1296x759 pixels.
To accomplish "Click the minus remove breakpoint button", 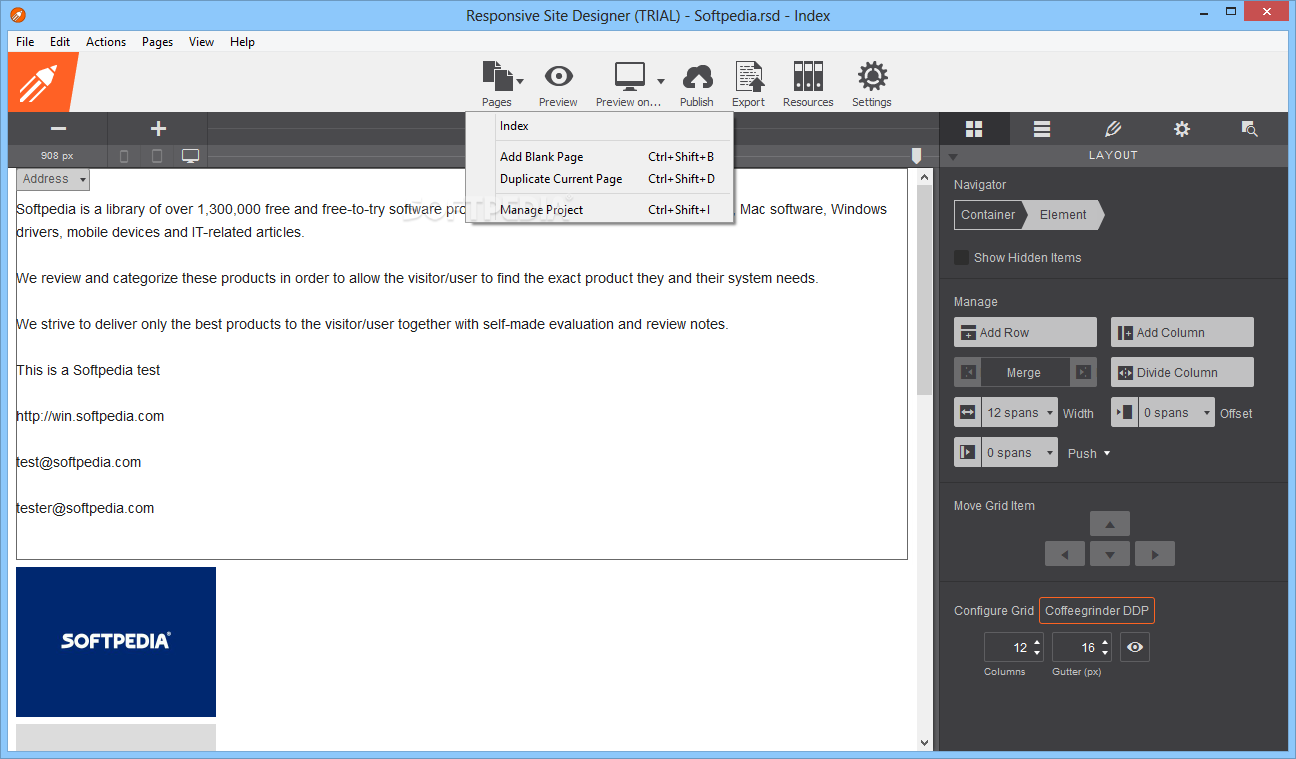I will coord(58,129).
